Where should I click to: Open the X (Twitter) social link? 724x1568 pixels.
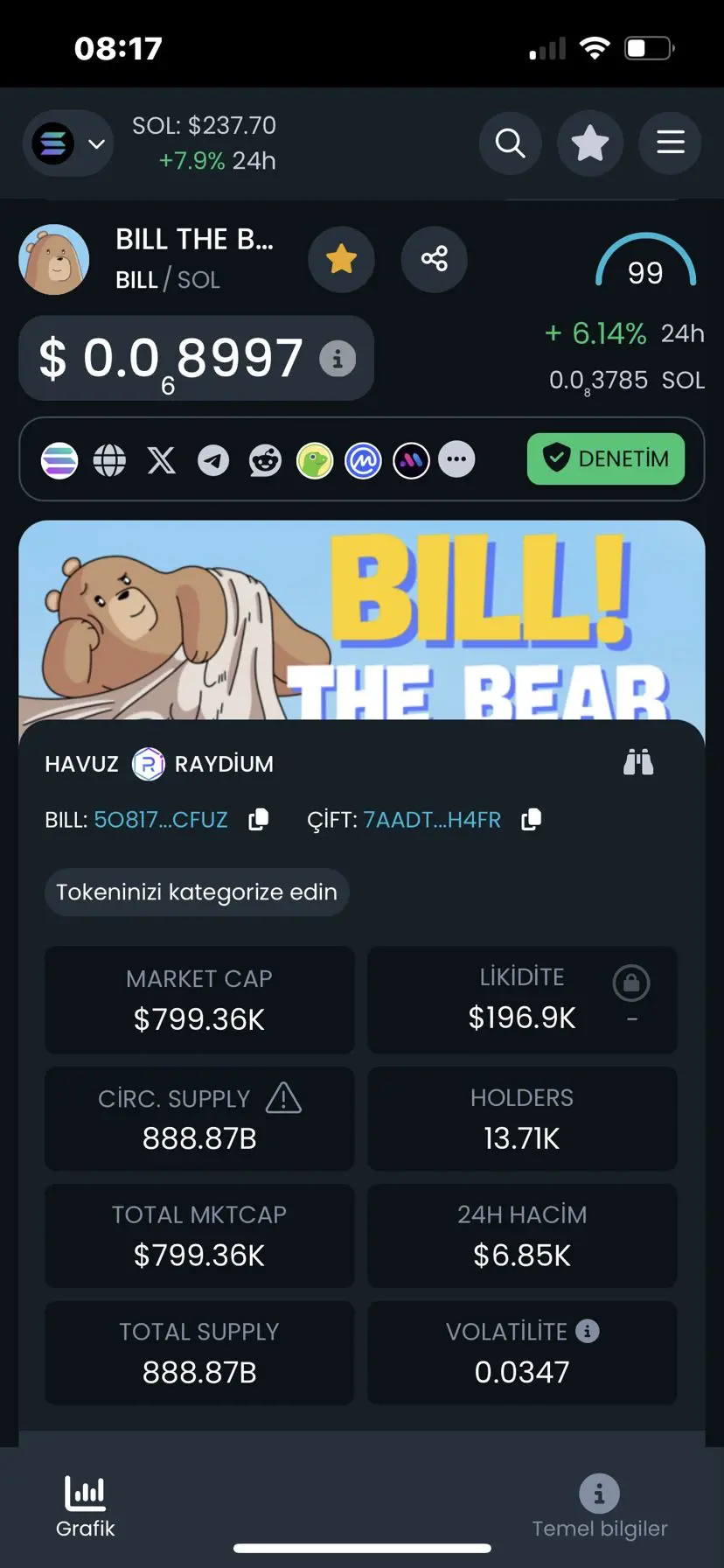pos(161,459)
